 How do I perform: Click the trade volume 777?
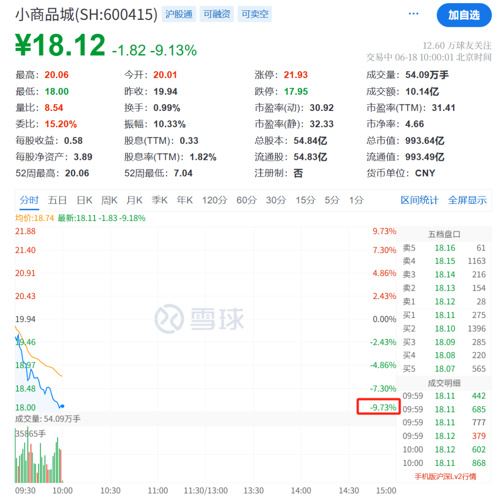tap(479, 423)
